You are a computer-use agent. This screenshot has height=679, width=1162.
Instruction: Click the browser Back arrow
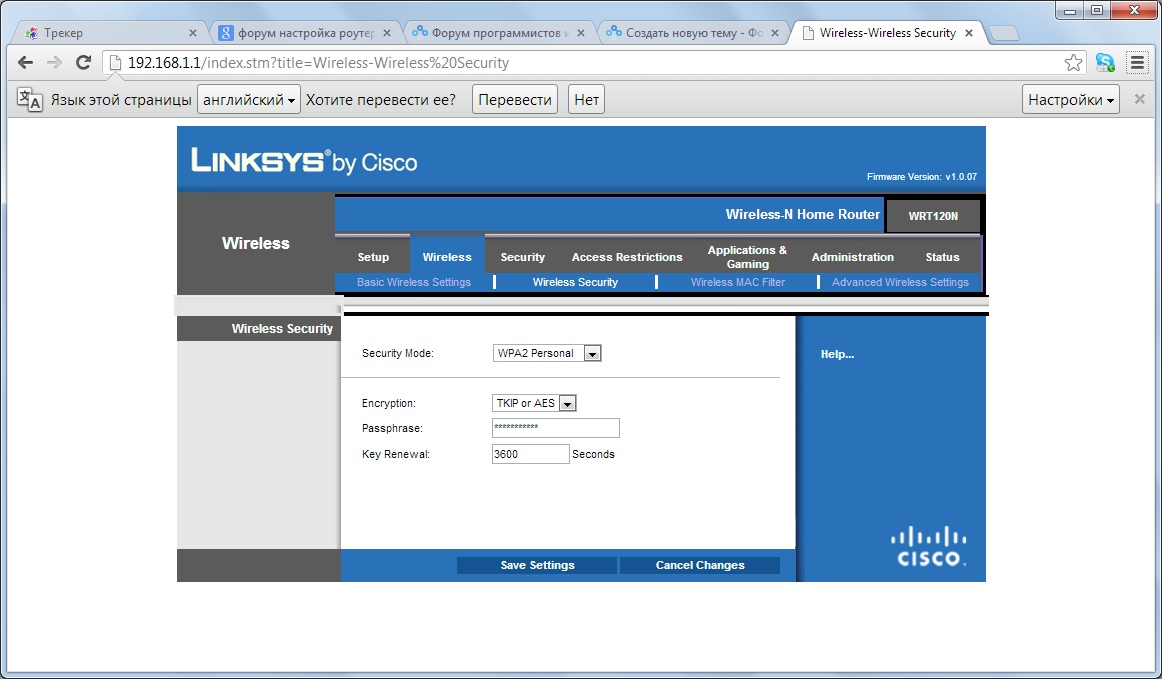[x=25, y=63]
